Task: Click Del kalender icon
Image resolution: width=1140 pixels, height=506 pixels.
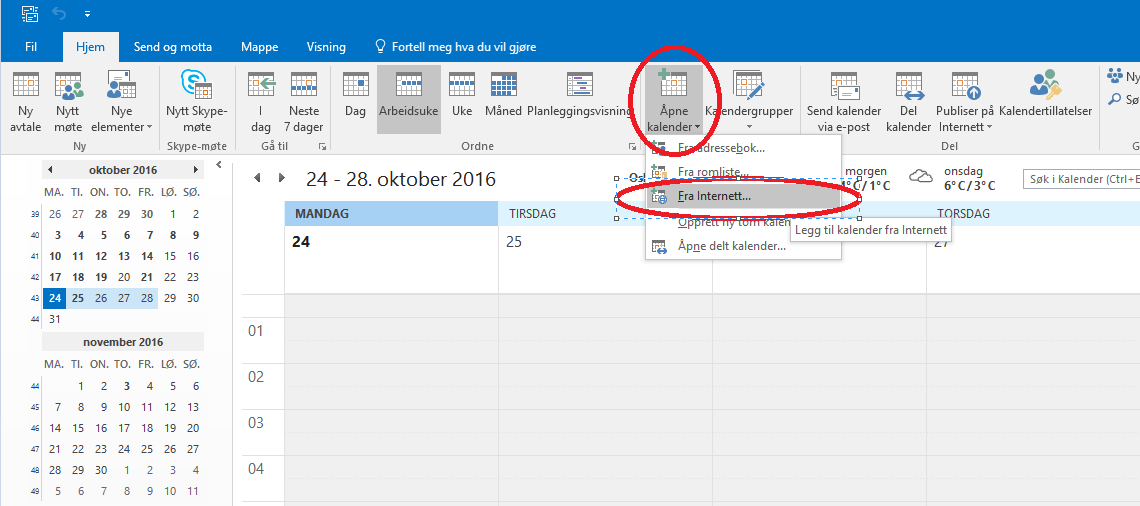Action: pyautogui.click(x=909, y=103)
